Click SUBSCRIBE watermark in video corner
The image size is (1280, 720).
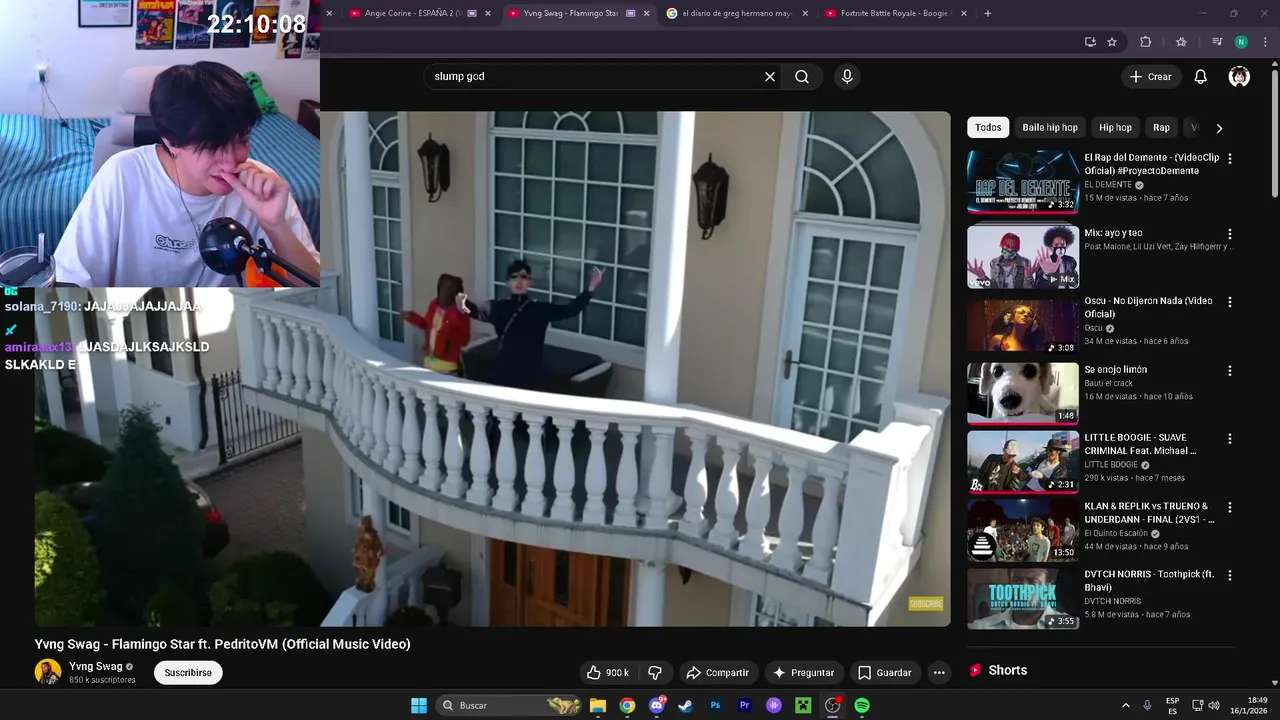pos(926,603)
